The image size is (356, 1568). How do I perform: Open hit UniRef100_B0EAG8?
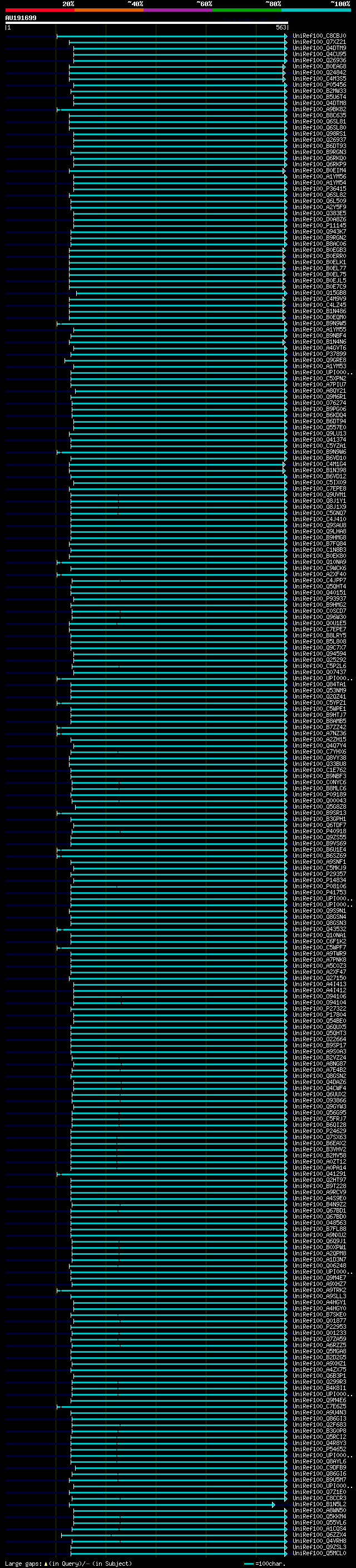point(319,66)
